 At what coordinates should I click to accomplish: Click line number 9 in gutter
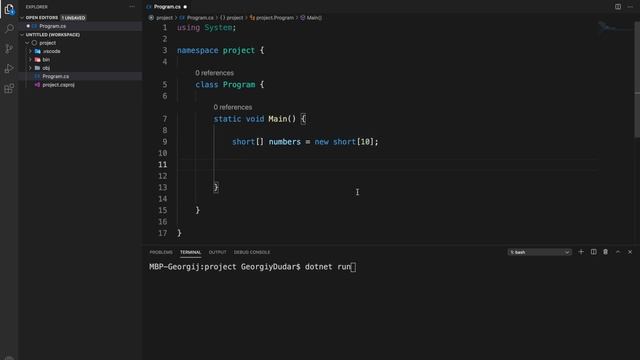[x=164, y=142]
